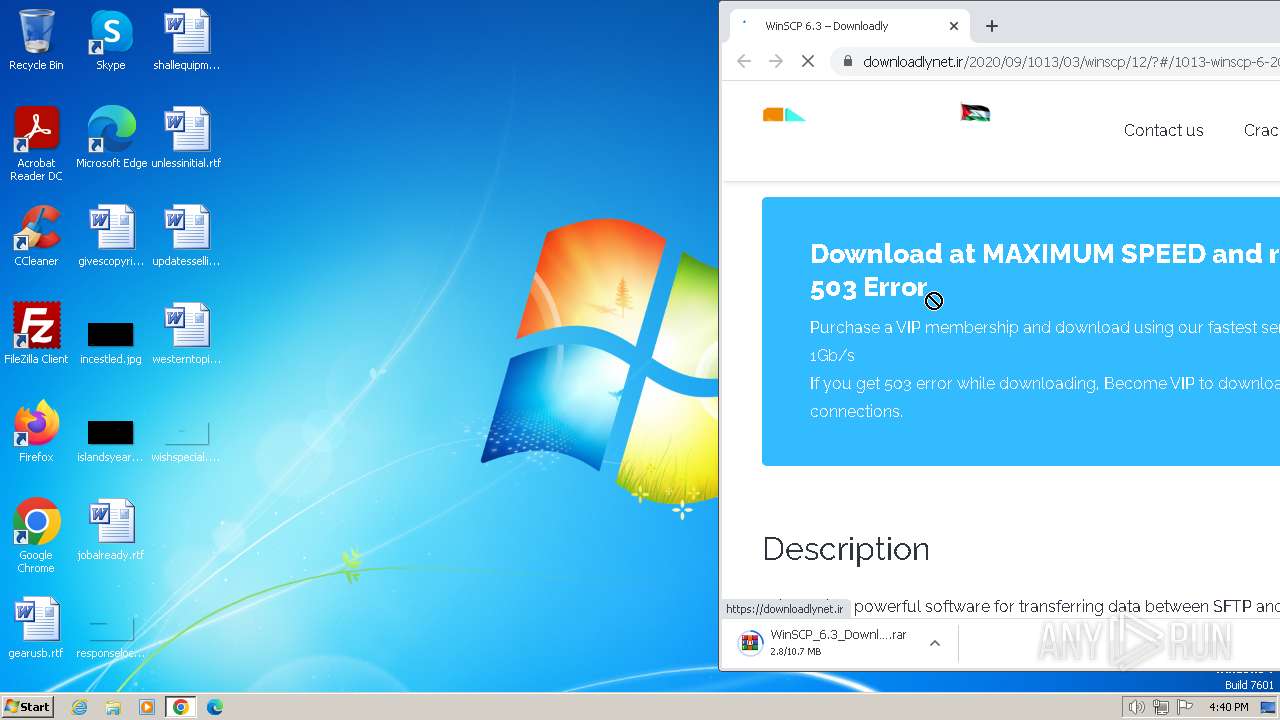Select the updatesselli document icon
The height and width of the screenshot is (720, 1280).
pos(186,236)
